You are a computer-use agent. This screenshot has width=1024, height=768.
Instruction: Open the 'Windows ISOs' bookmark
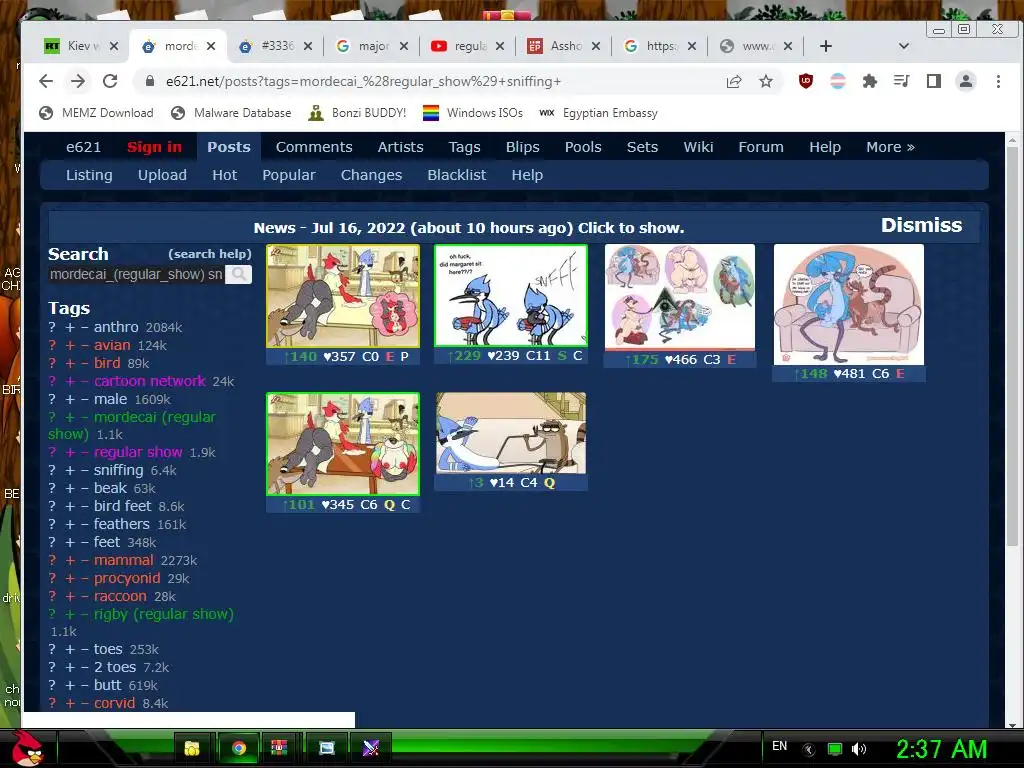473,113
